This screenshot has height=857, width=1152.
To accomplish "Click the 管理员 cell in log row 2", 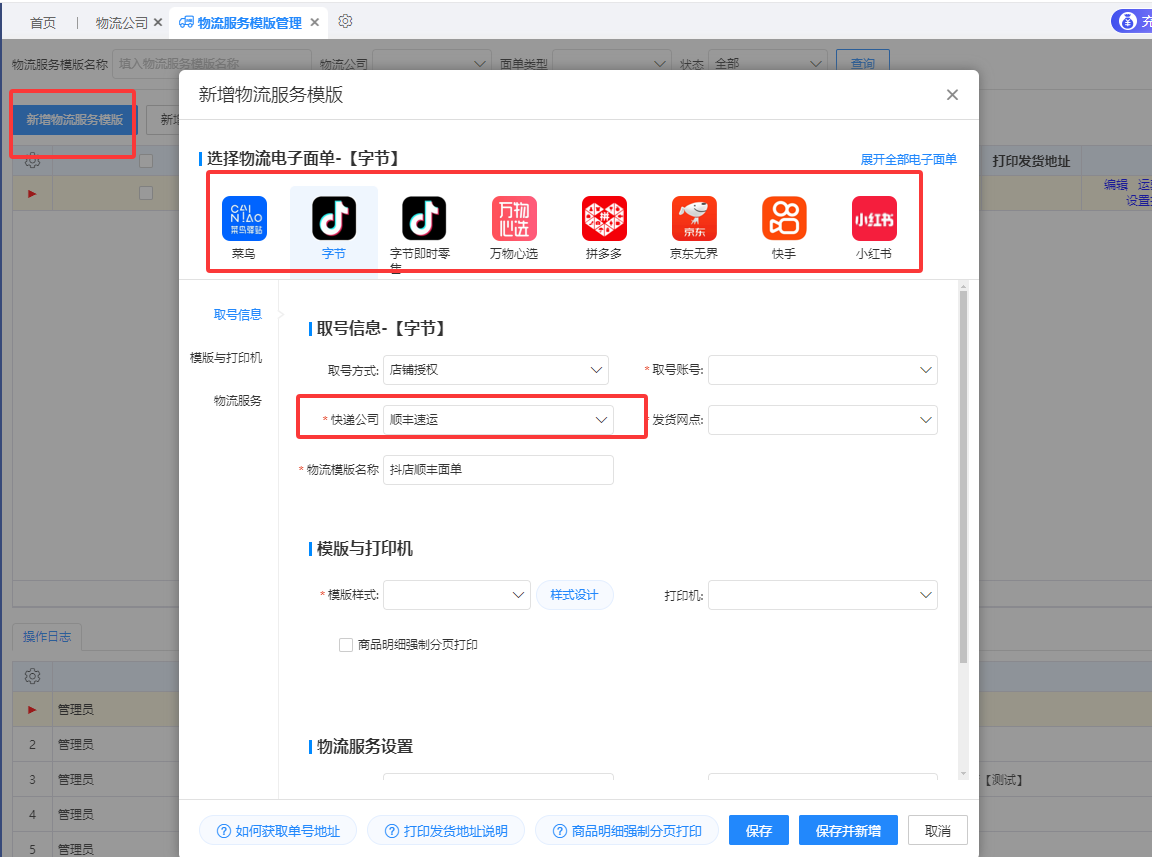I will [x=76, y=745].
